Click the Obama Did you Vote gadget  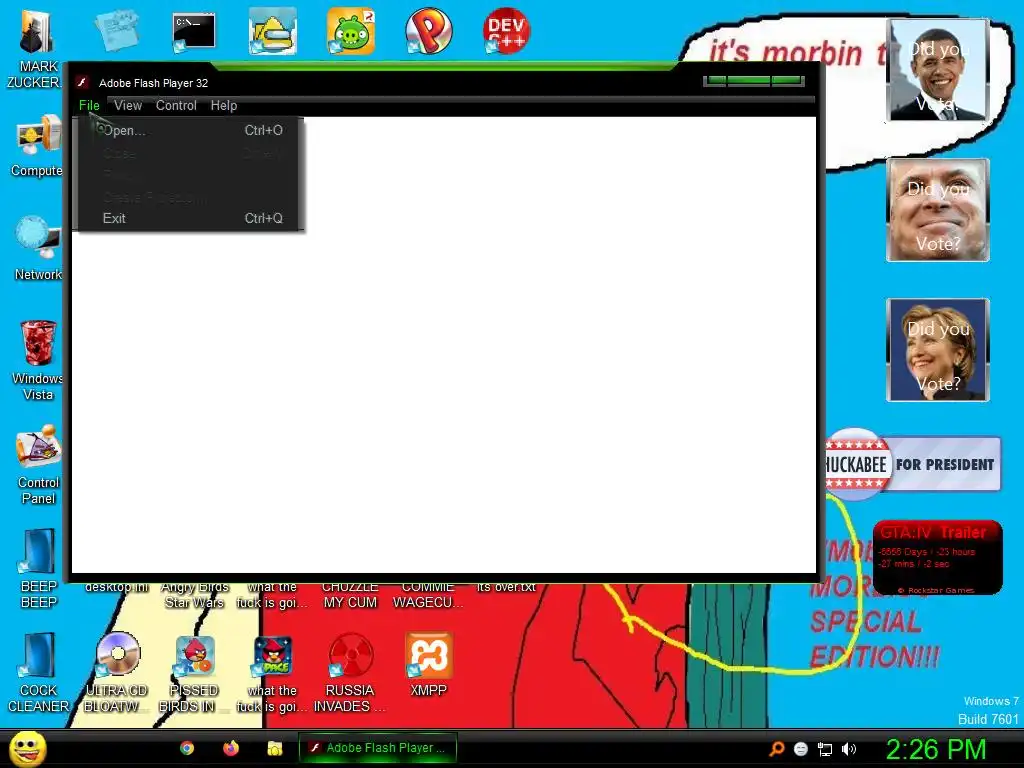938,70
